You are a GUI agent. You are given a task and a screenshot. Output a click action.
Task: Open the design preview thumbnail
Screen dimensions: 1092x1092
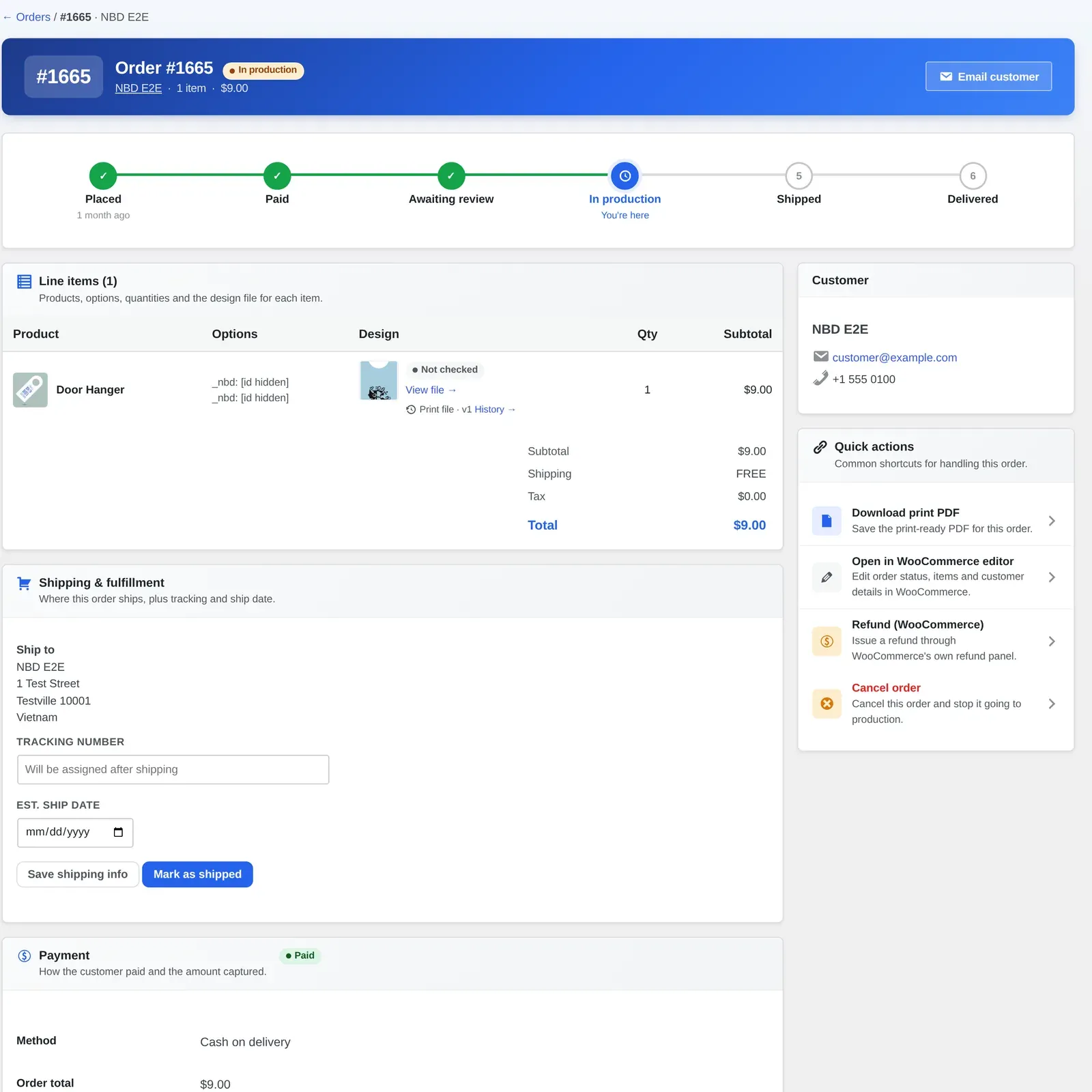pyautogui.click(x=379, y=380)
